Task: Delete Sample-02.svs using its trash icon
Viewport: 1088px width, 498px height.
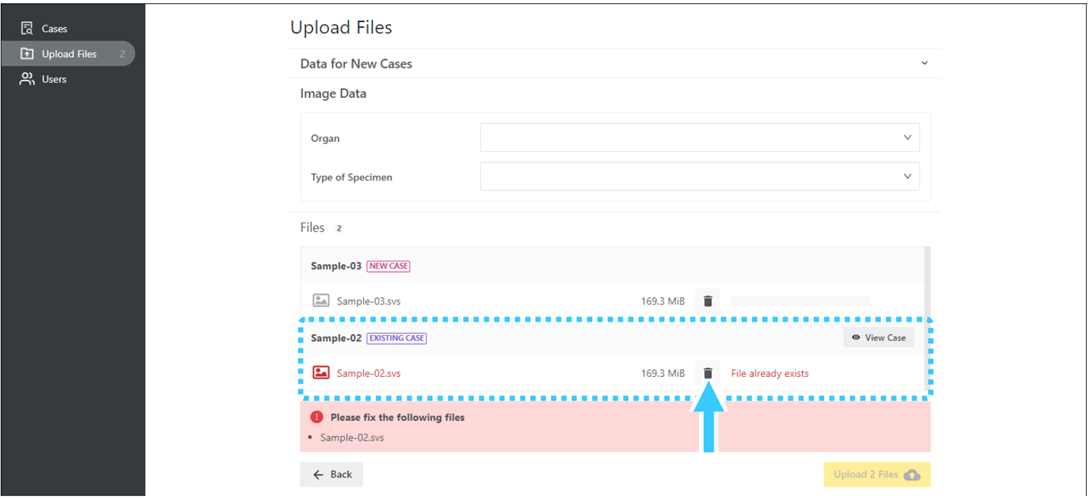Action: 708,373
